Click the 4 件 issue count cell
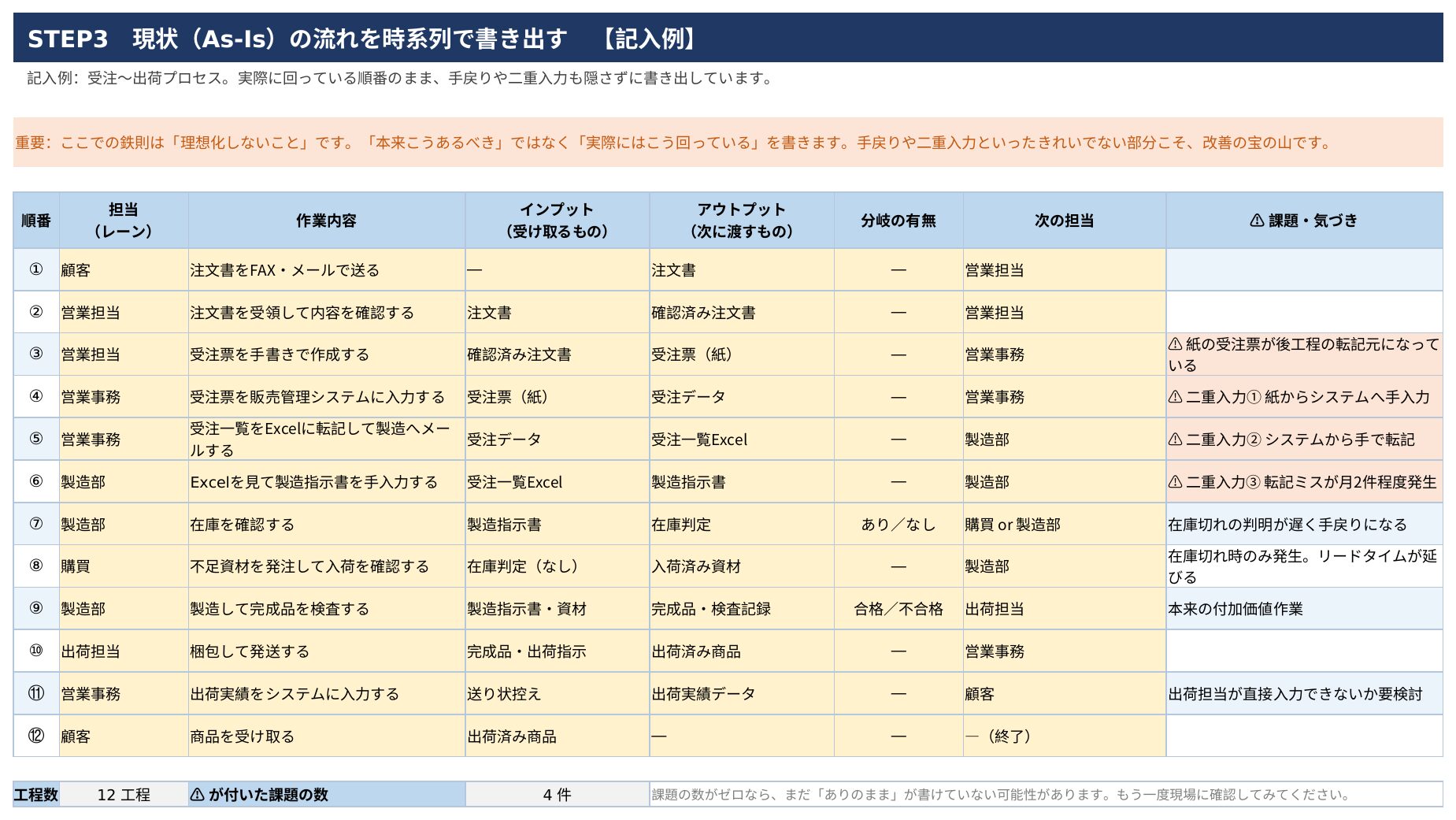This screenshot has width=1456, height=820. (557, 794)
